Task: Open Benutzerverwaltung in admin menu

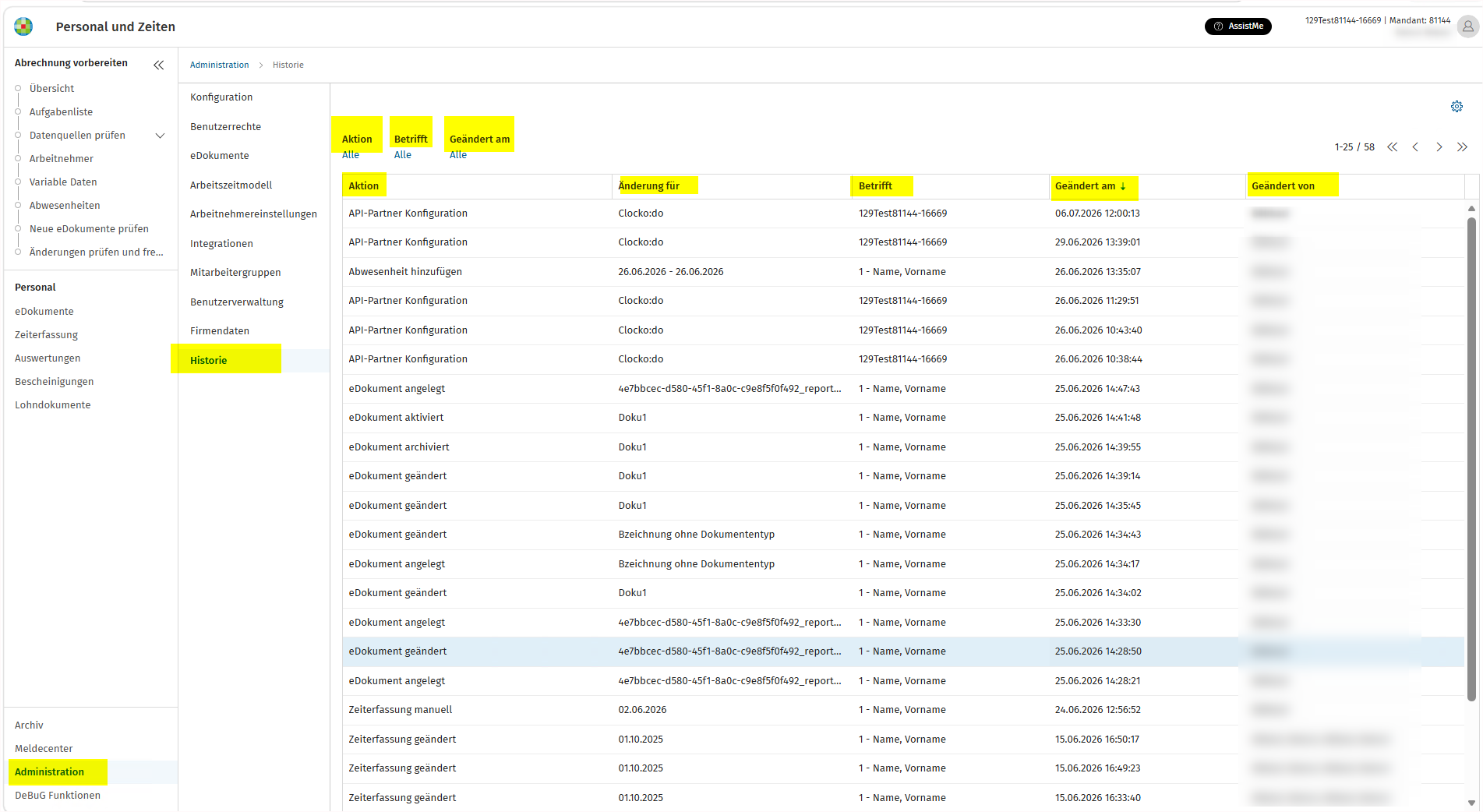Action: [x=237, y=302]
